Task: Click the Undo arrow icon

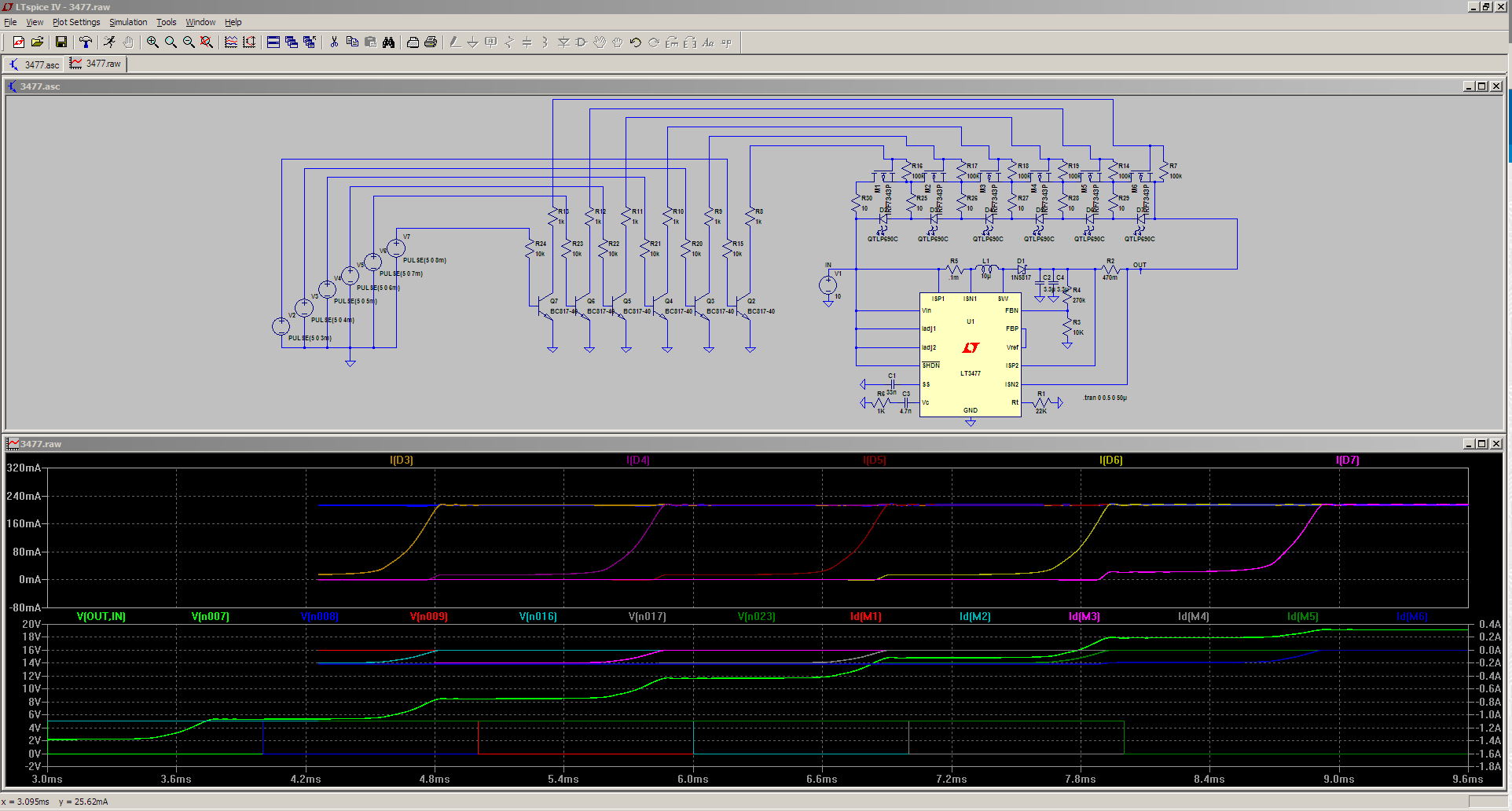Action: pyautogui.click(x=636, y=42)
